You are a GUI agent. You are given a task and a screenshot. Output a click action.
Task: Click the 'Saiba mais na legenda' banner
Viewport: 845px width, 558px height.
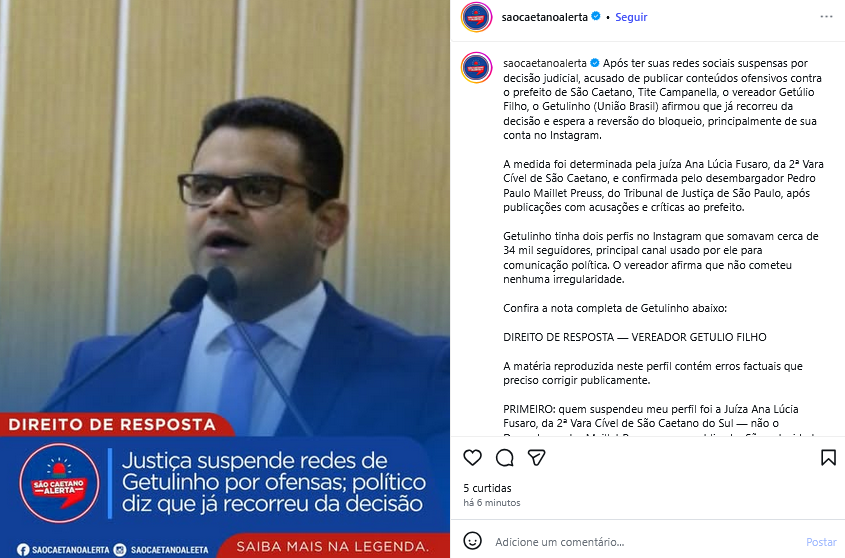click(333, 546)
